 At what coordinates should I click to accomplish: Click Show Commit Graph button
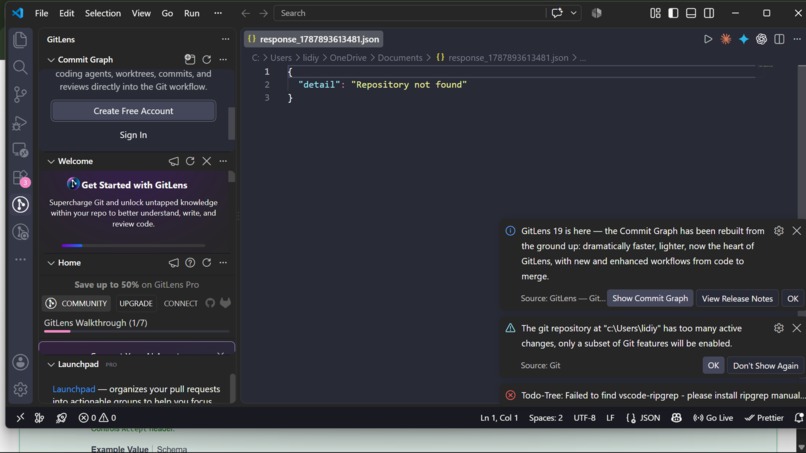pos(650,298)
